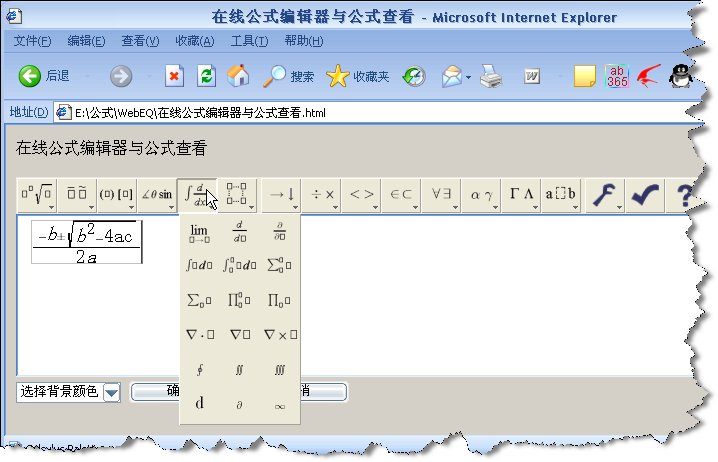Insert the definite integral with limits template
The image size is (718, 462).
pyautogui.click(x=239, y=265)
